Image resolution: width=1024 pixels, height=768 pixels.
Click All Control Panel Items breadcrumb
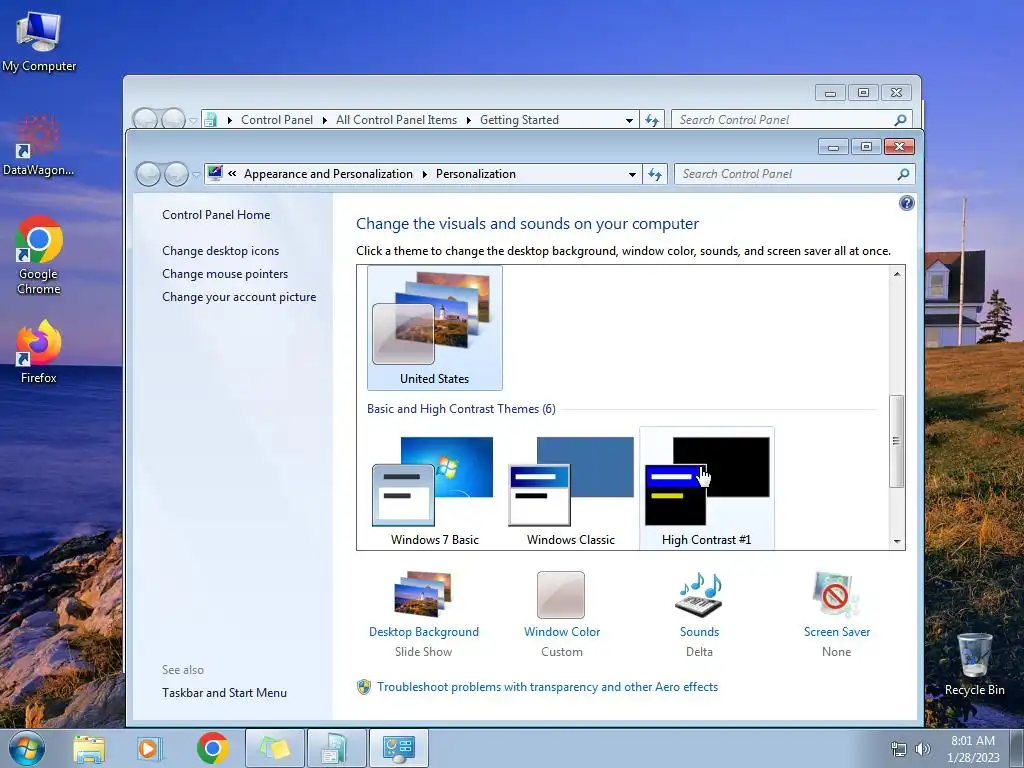pos(396,120)
